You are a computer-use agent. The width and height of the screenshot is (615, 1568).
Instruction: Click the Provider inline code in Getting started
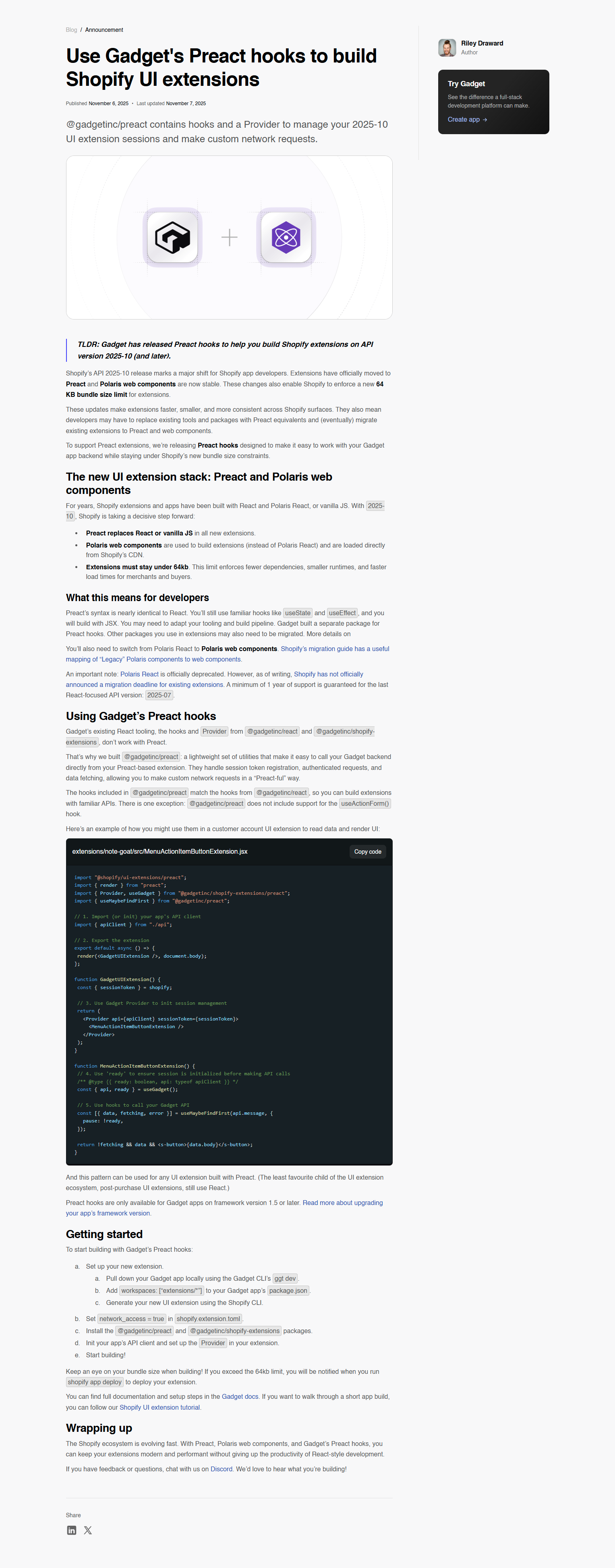pyautogui.click(x=213, y=1343)
